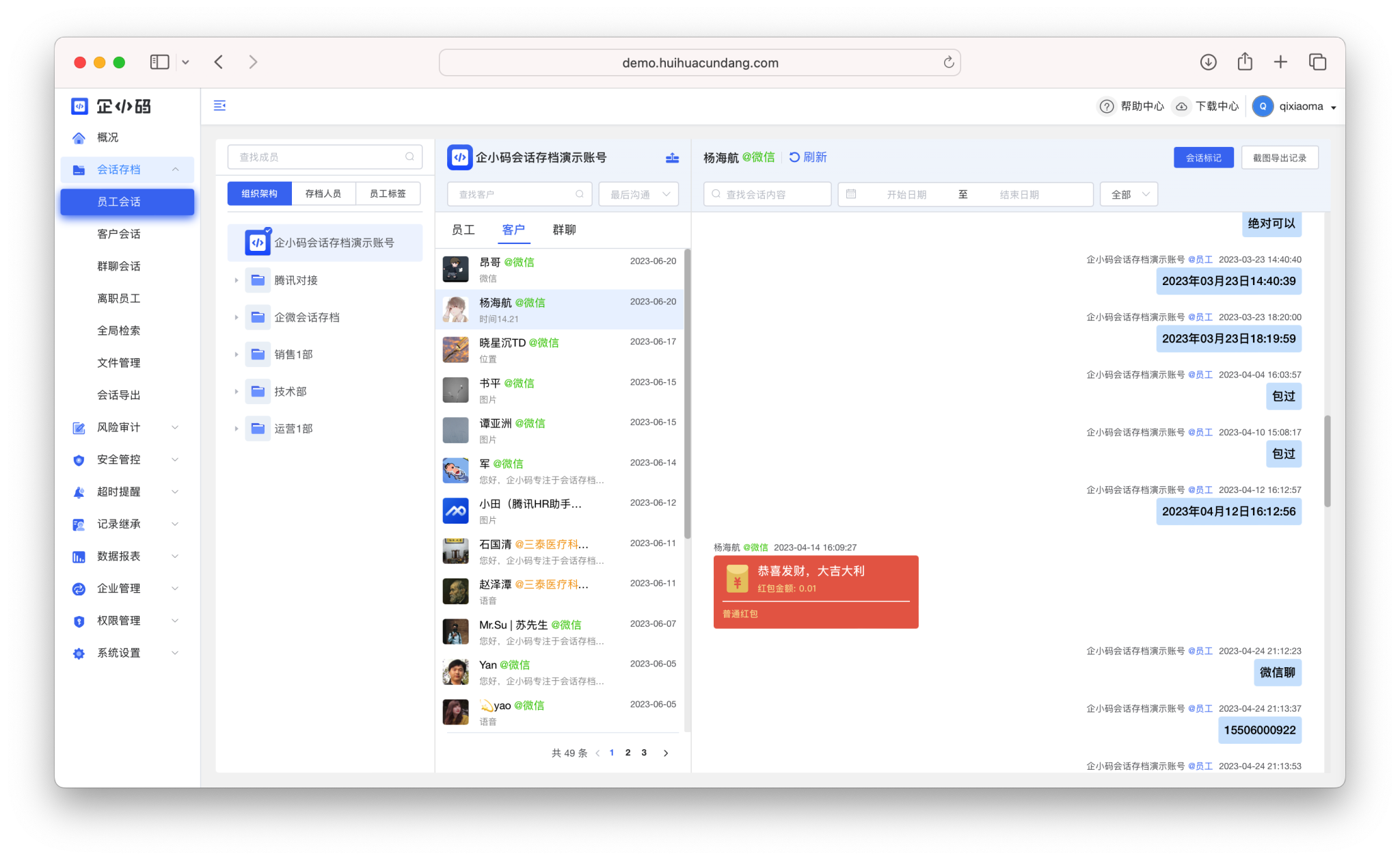Open the 腾讯对接 folder icon
The height and width of the screenshot is (860, 1400).
click(258, 280)
